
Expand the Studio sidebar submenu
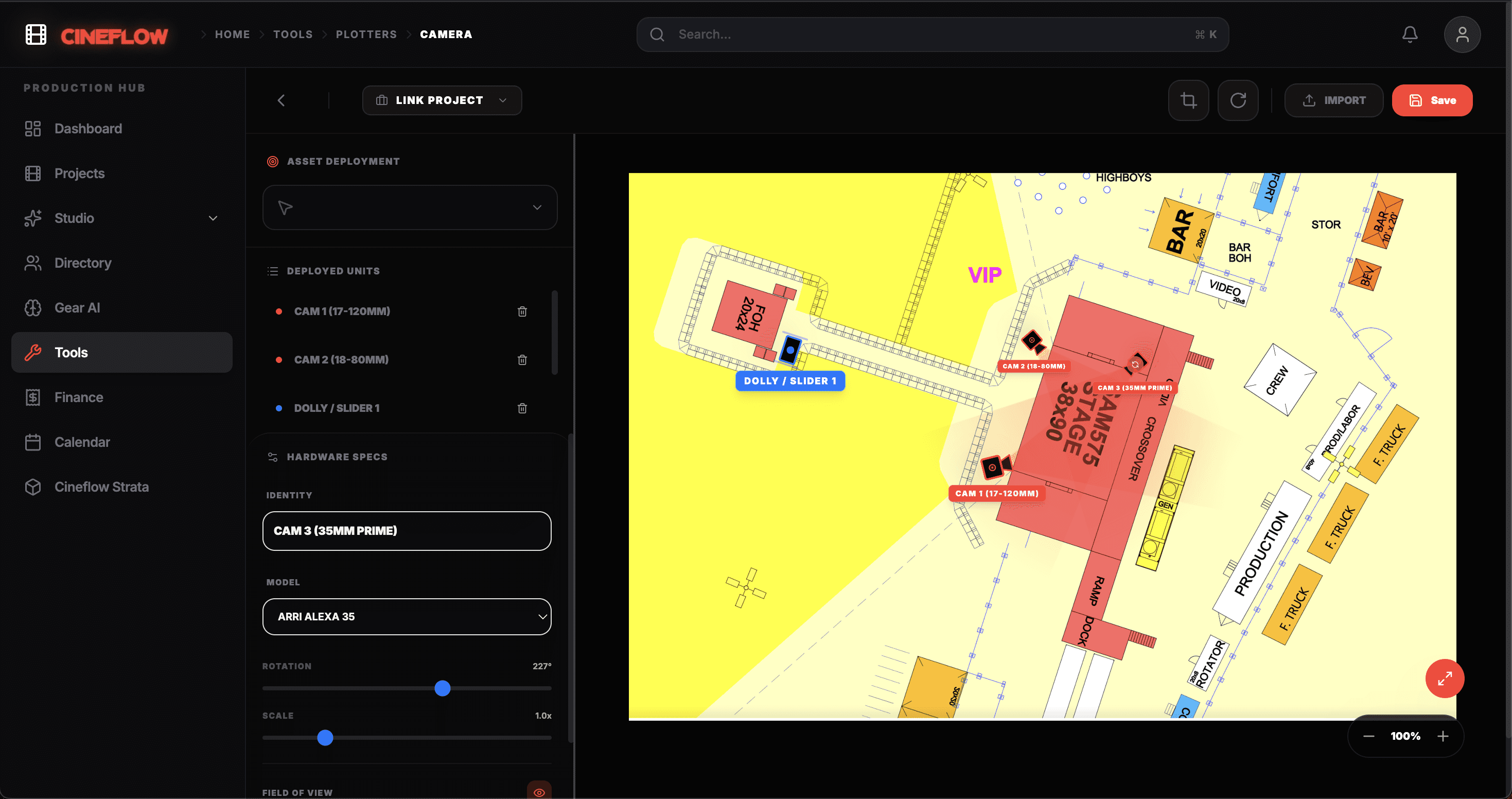[x=213, y=218]
